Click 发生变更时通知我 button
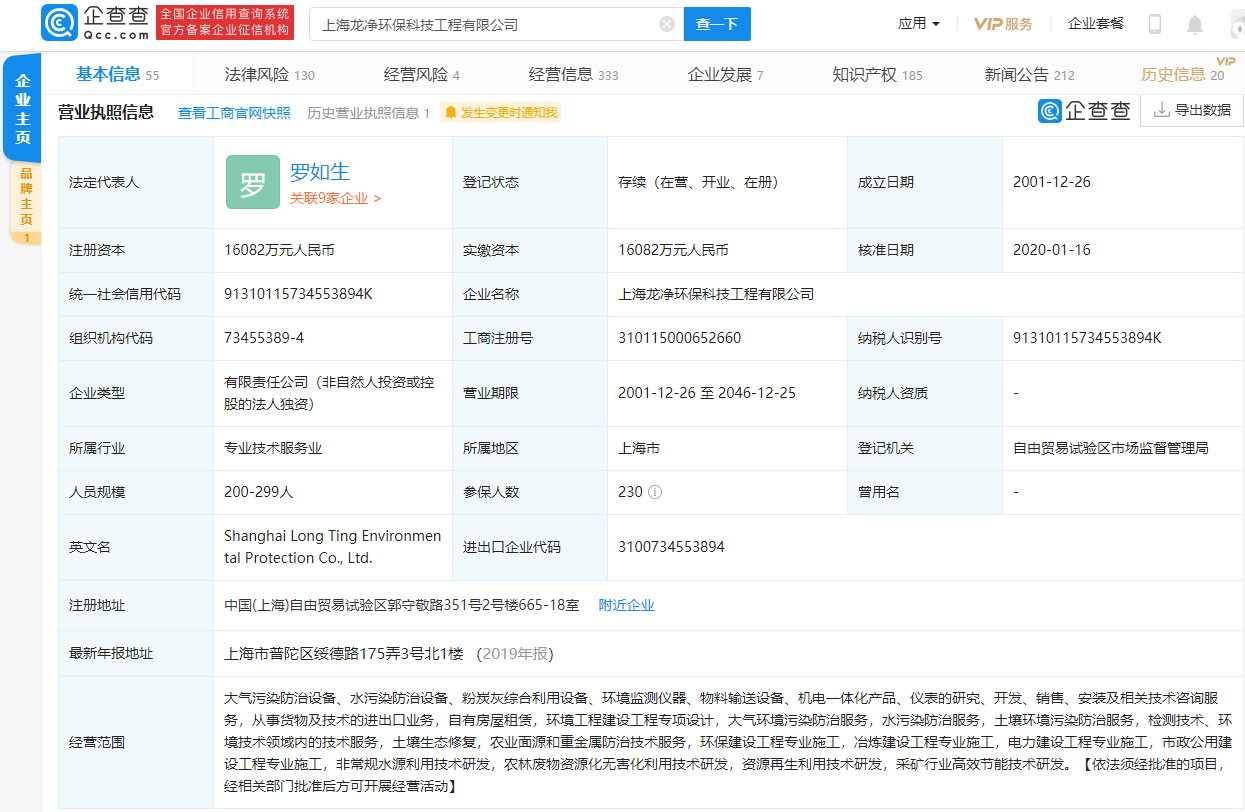 (x=501, y=113)
